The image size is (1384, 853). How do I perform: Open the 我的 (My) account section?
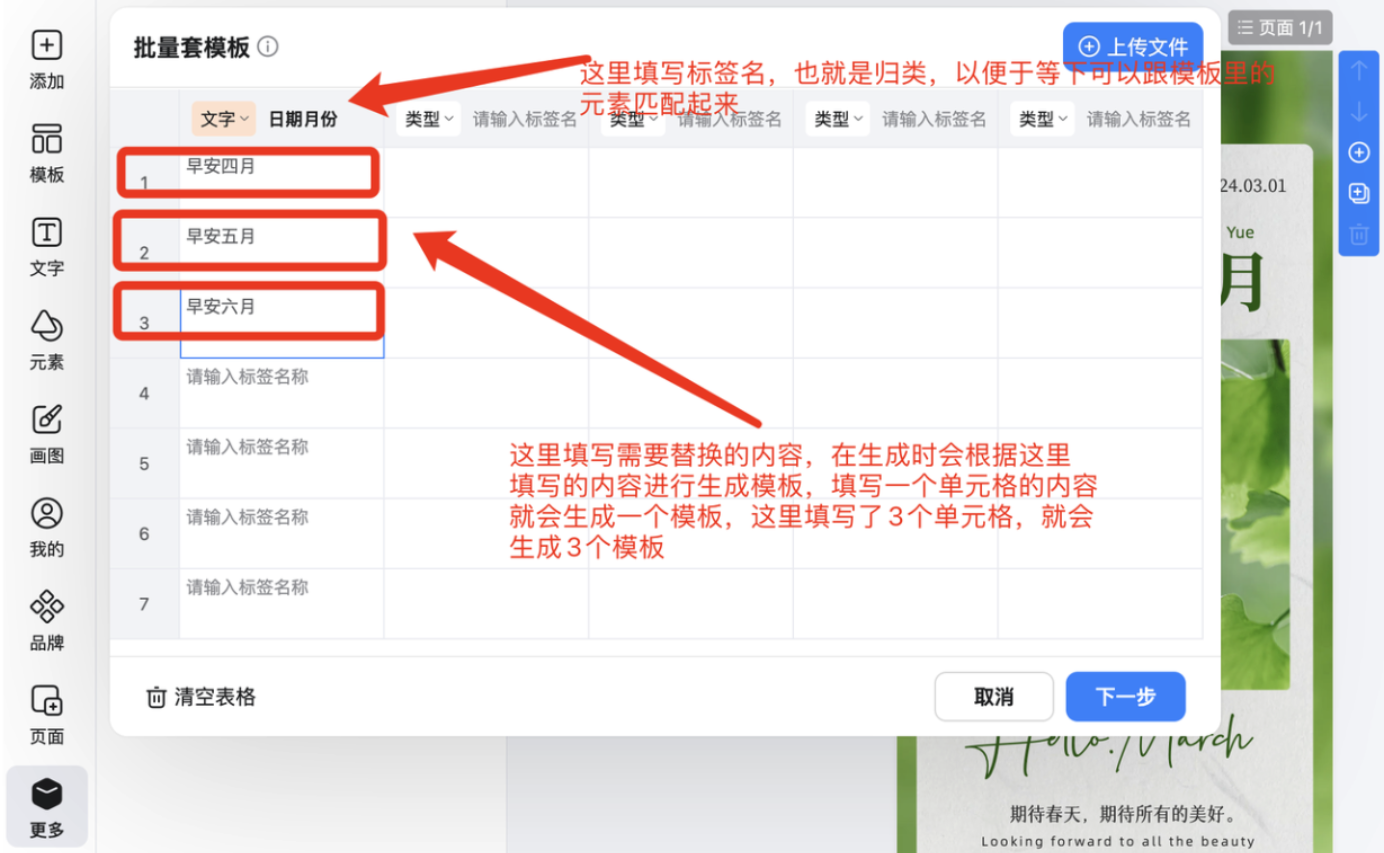tap(47, 526)
